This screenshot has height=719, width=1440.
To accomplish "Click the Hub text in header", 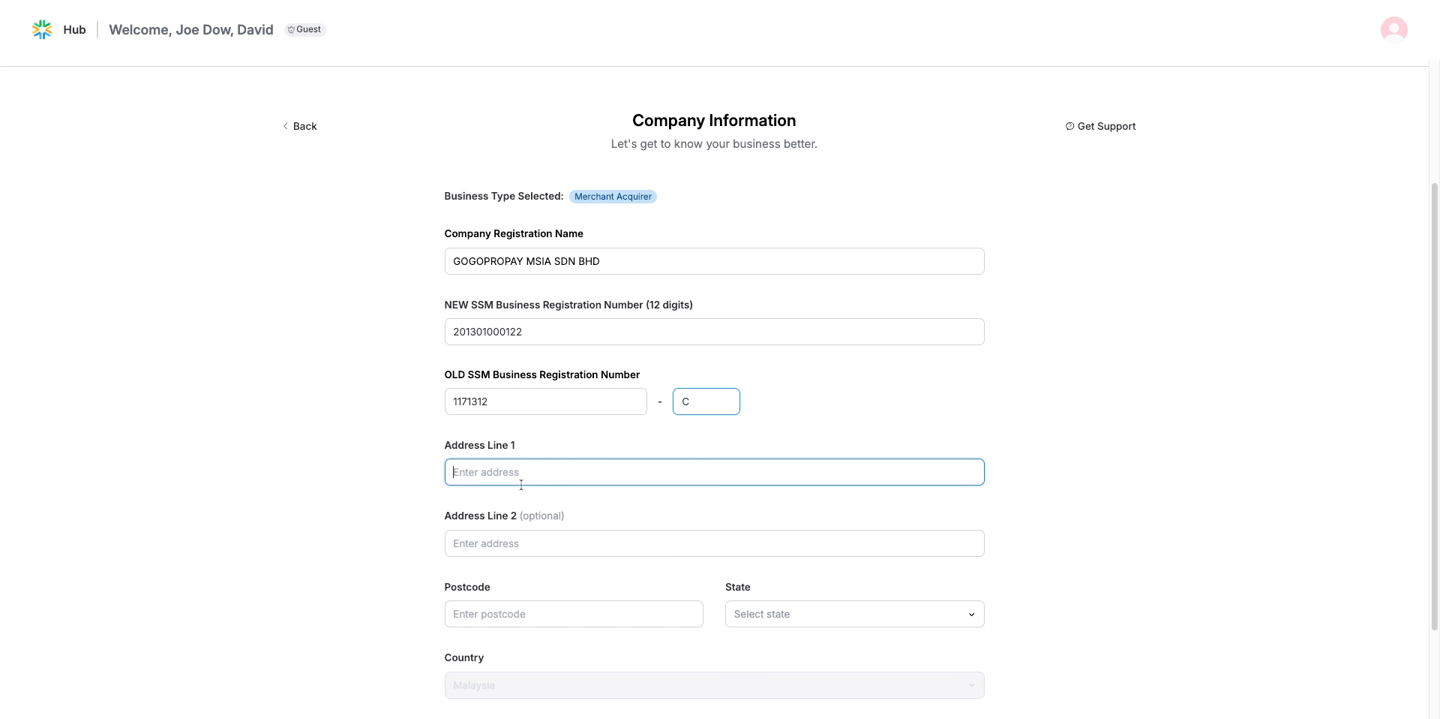I will tap(74, 30).
